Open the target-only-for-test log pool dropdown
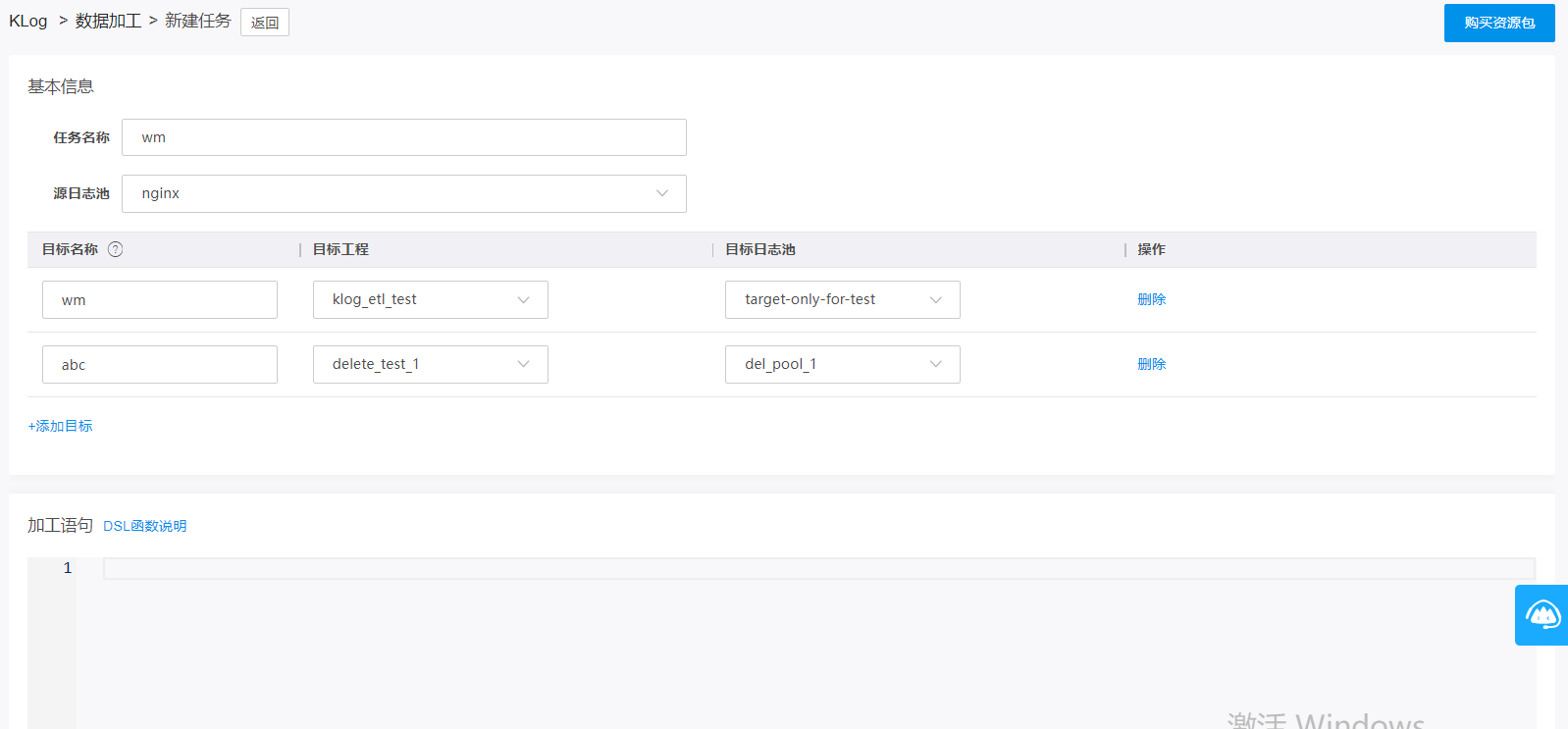The width and height of the screenshot is (1568, 729). pos(842,299)
